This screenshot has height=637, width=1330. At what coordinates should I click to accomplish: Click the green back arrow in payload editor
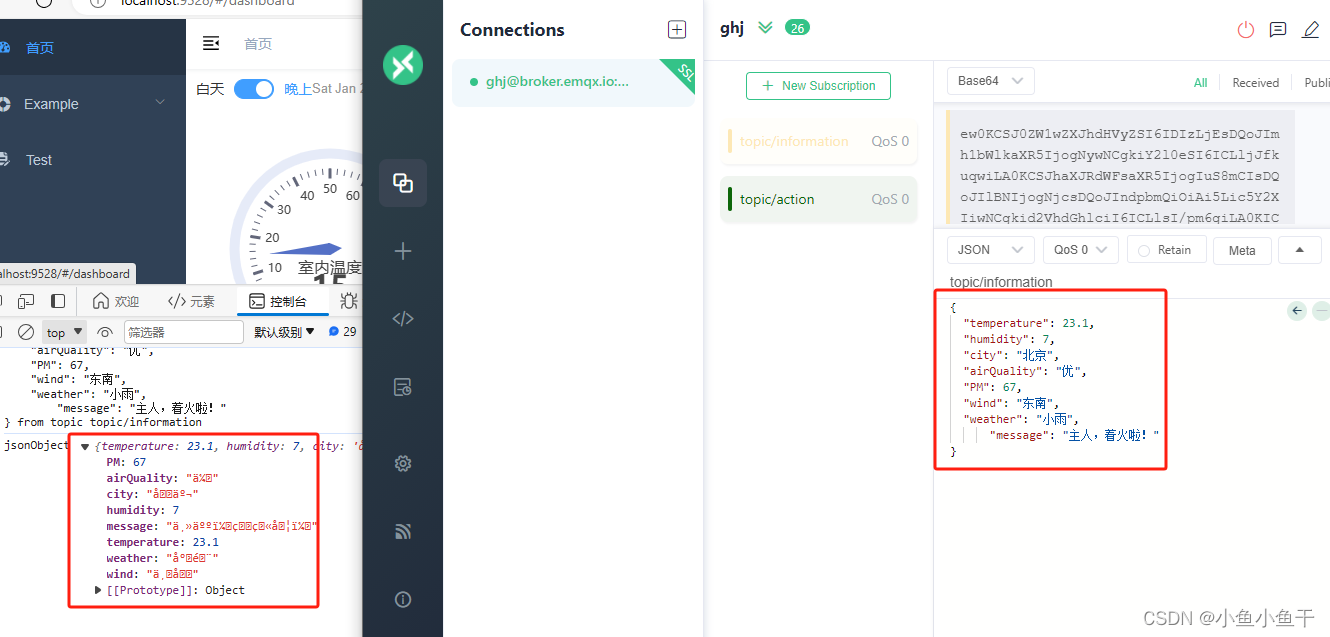tap(1297, 311)
